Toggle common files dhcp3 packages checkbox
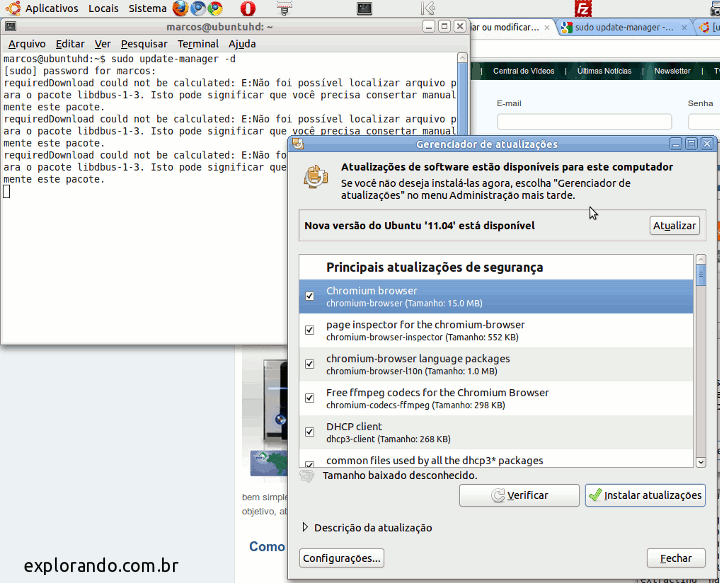The width and height of the screenshot is (720, 583). pyautogui.click(x=309, y=464)
